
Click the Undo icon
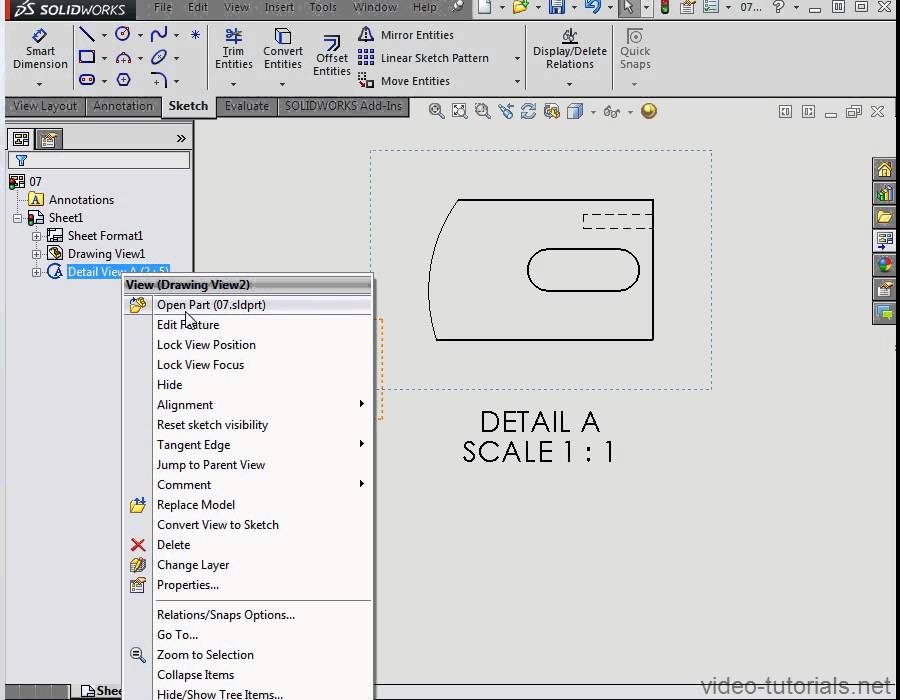(593, 7)
